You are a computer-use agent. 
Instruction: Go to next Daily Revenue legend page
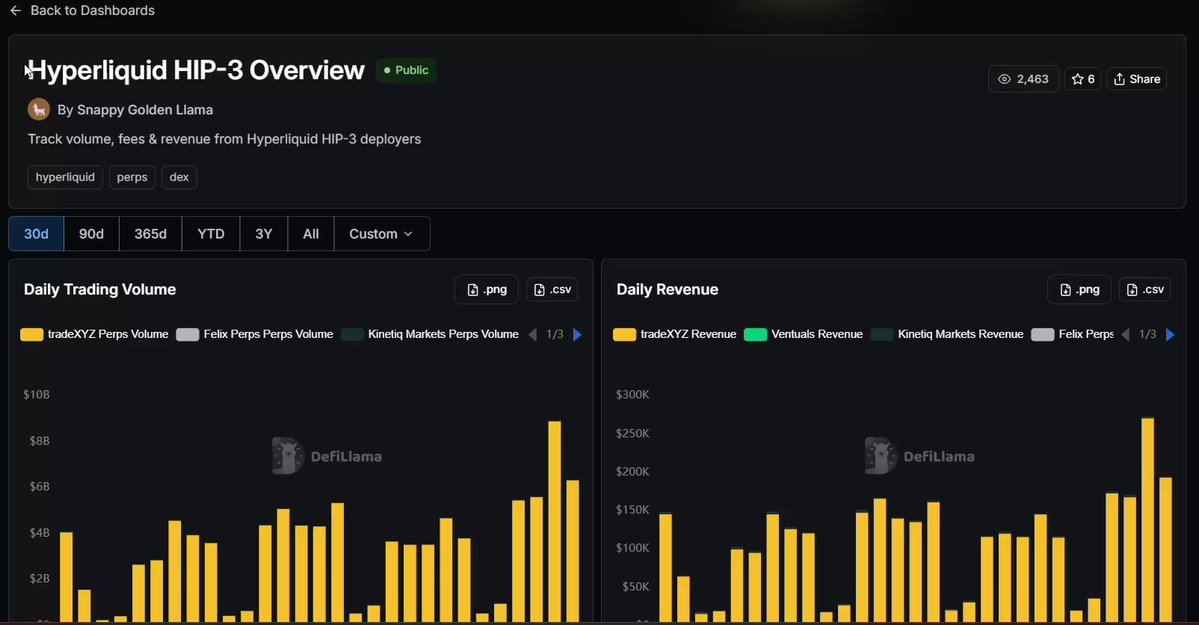click(1170, 334)
